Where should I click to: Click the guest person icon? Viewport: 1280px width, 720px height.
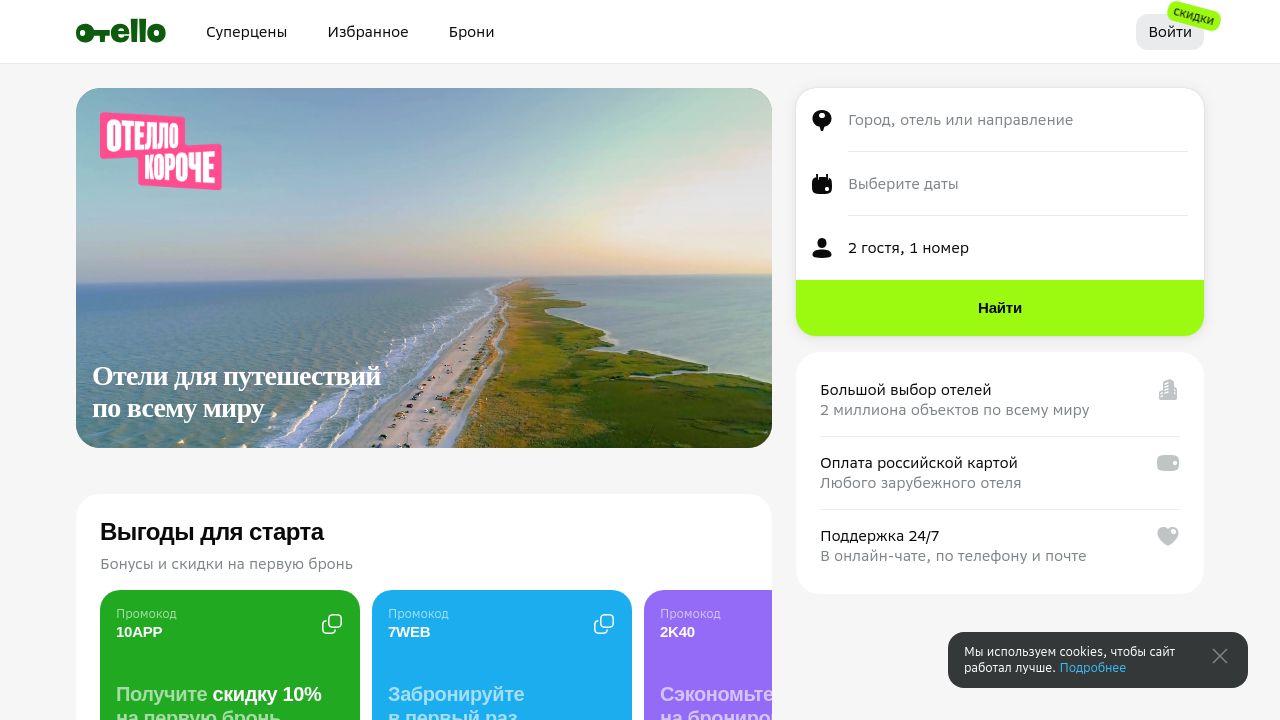(822, 248)
